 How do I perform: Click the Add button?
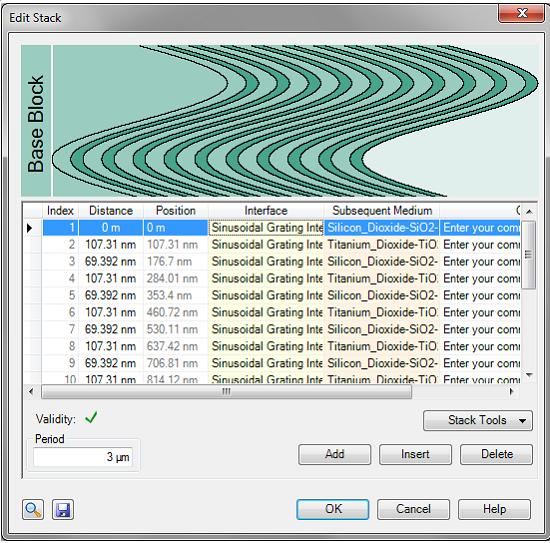335,454
